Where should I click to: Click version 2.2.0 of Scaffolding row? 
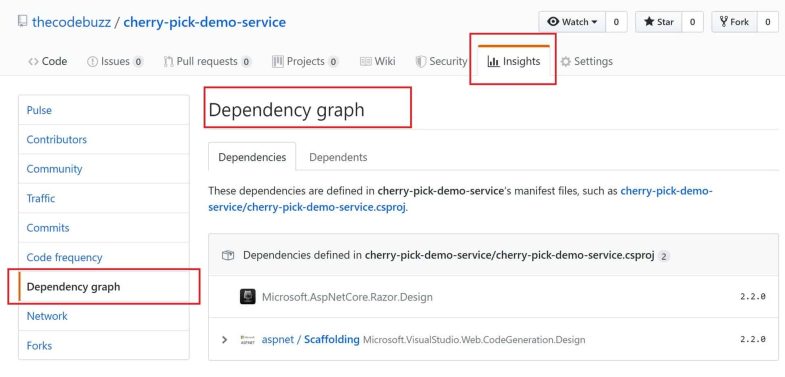coord(752,339)
